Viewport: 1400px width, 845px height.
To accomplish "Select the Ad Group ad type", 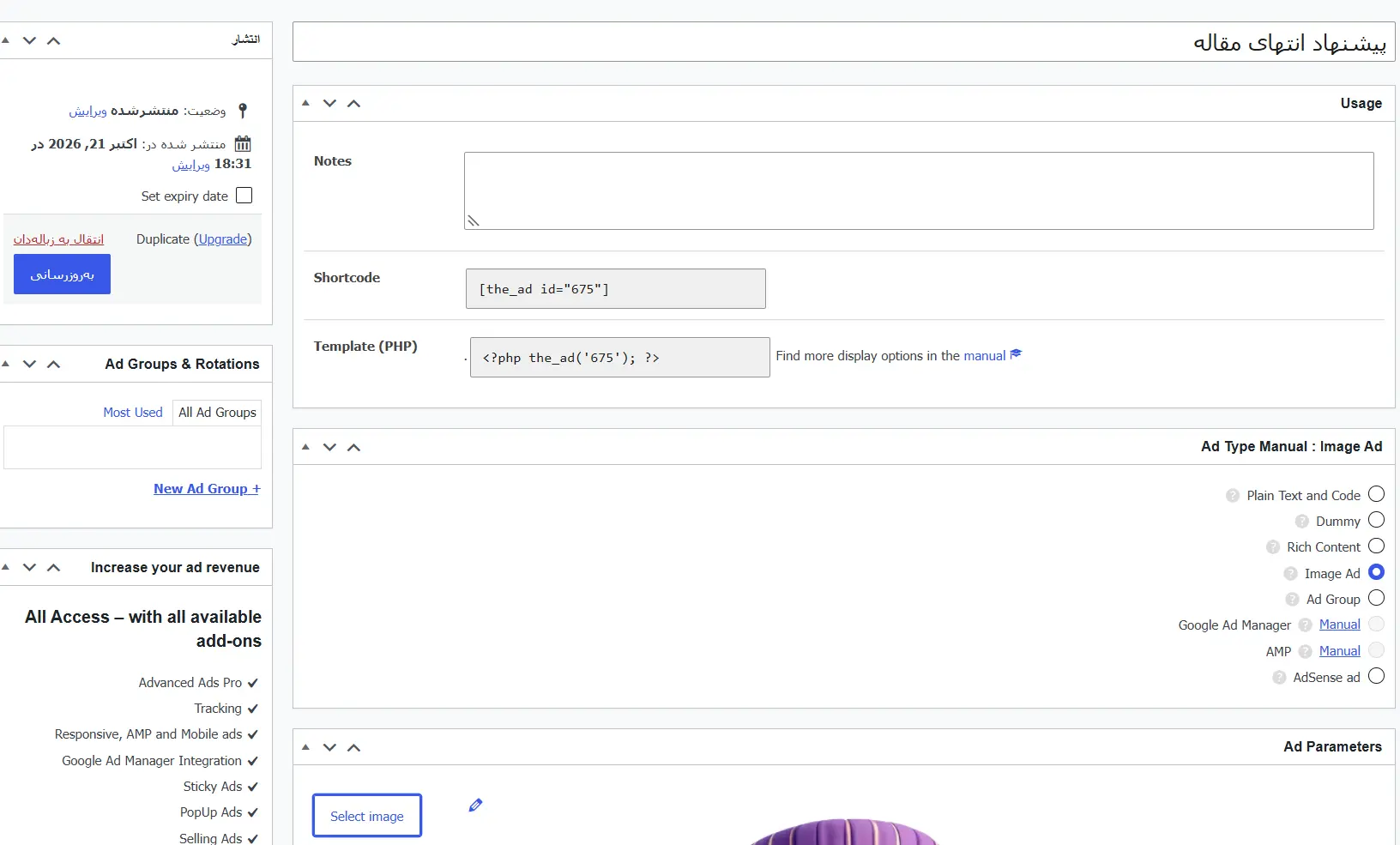I will click(x=1376, y=598).
